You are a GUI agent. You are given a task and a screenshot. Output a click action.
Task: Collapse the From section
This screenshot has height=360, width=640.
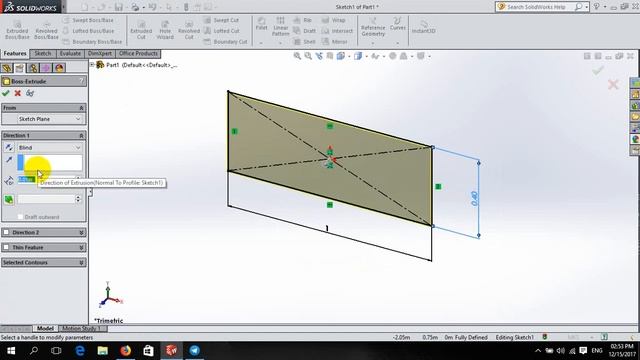tap(81, 108)
